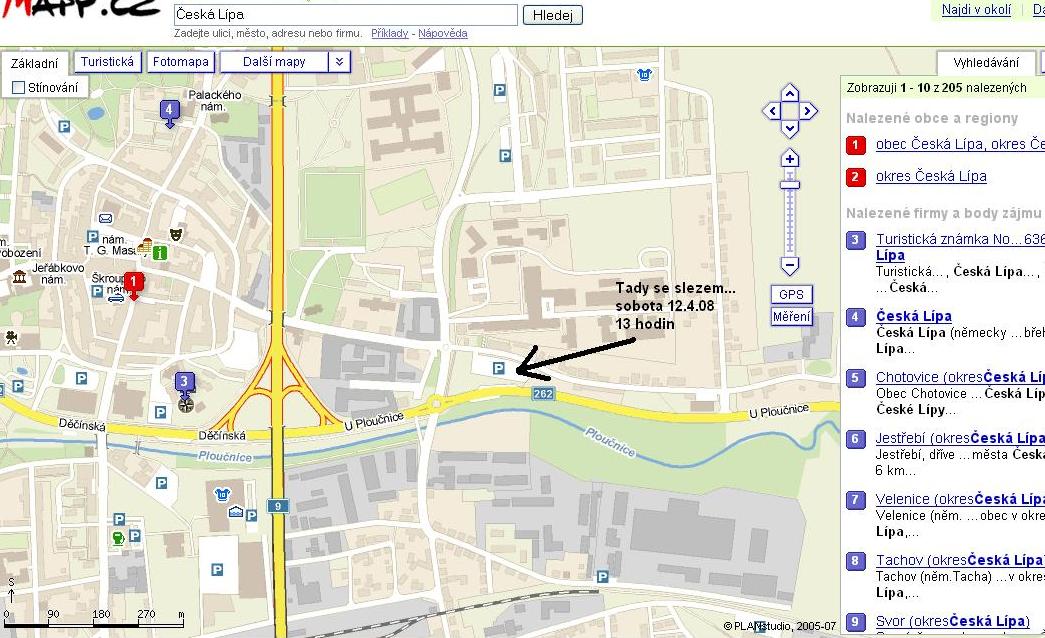Pan the map up with the arrow
This screenshot has height=638, width=1045.
tap(789, 93)
